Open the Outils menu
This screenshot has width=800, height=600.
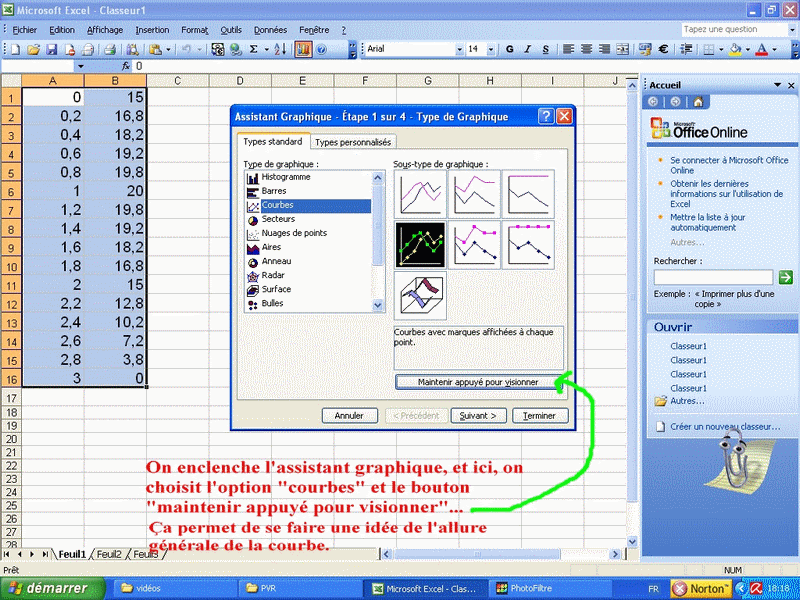(231, 30)
